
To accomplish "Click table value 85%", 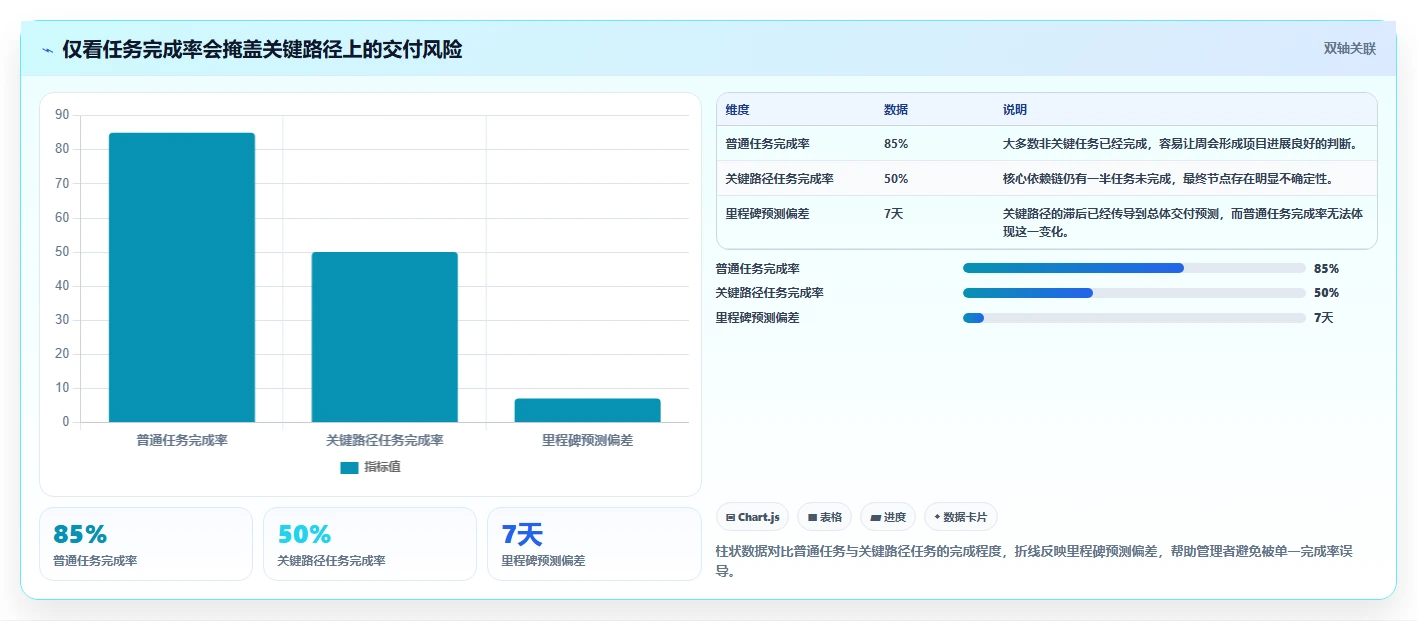I will [896, 144].
